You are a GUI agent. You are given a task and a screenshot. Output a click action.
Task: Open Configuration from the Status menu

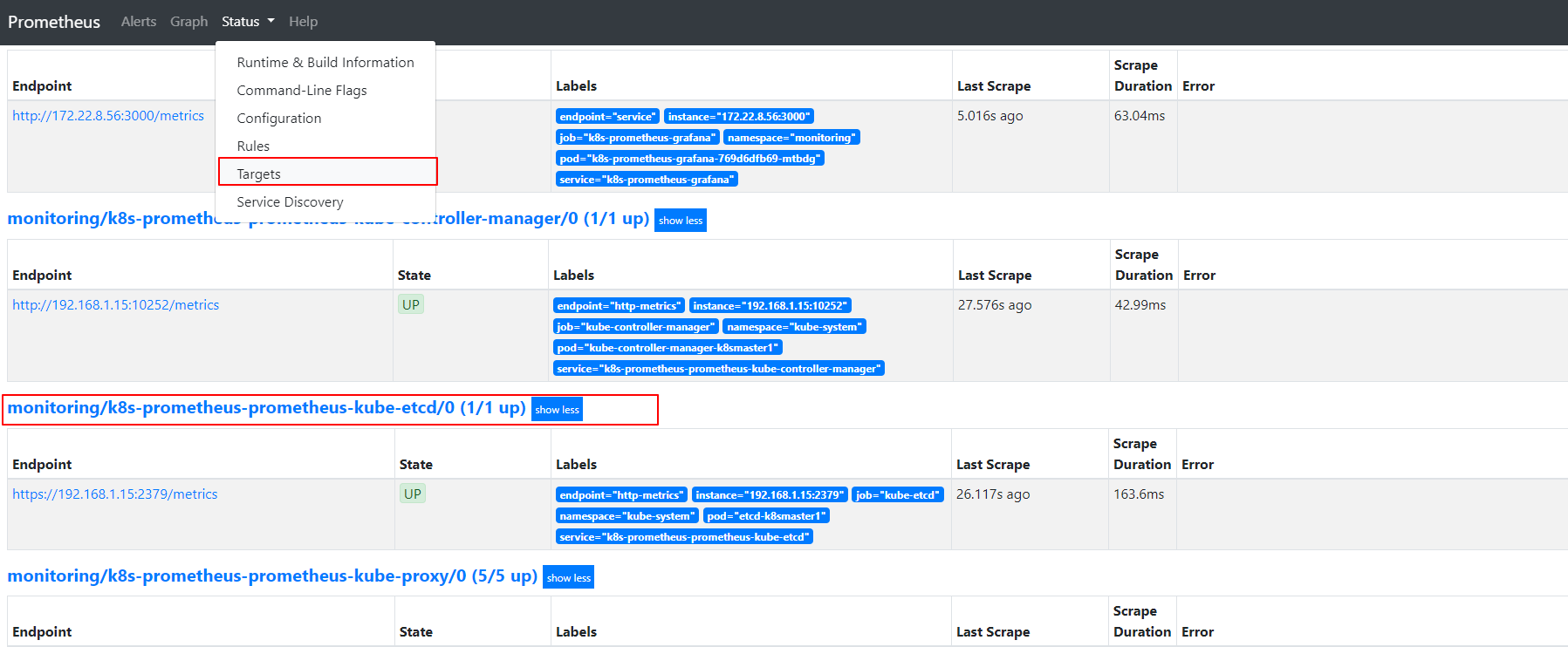278,119
